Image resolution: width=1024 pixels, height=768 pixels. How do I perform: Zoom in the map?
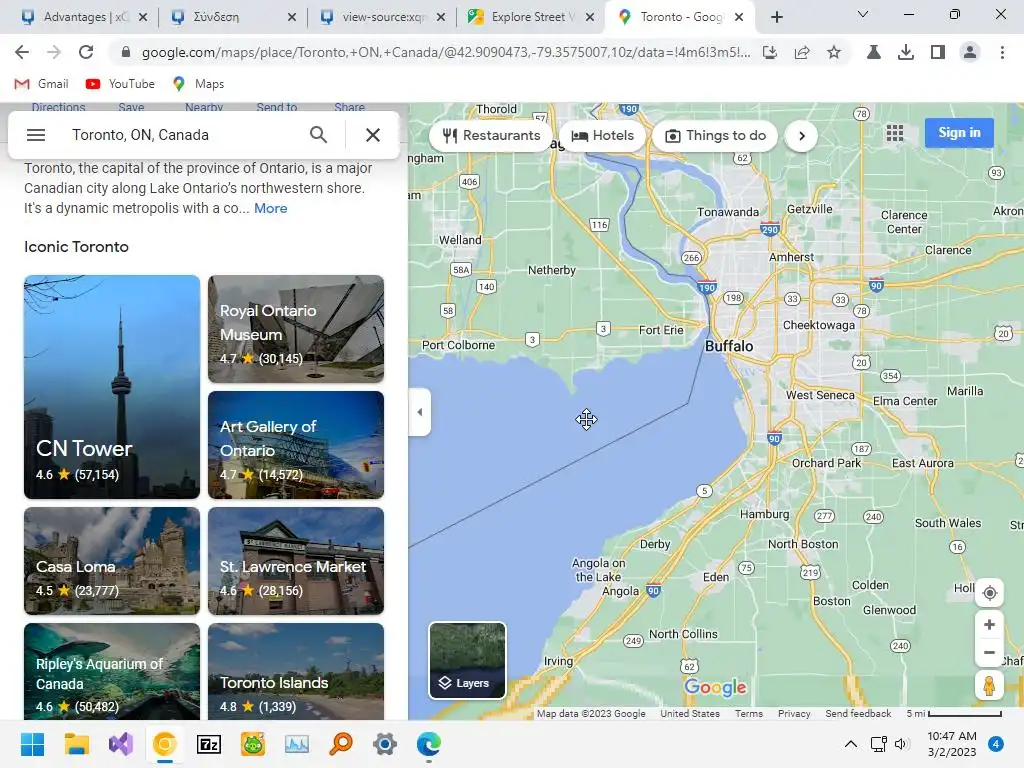click(x=989, y=625)
